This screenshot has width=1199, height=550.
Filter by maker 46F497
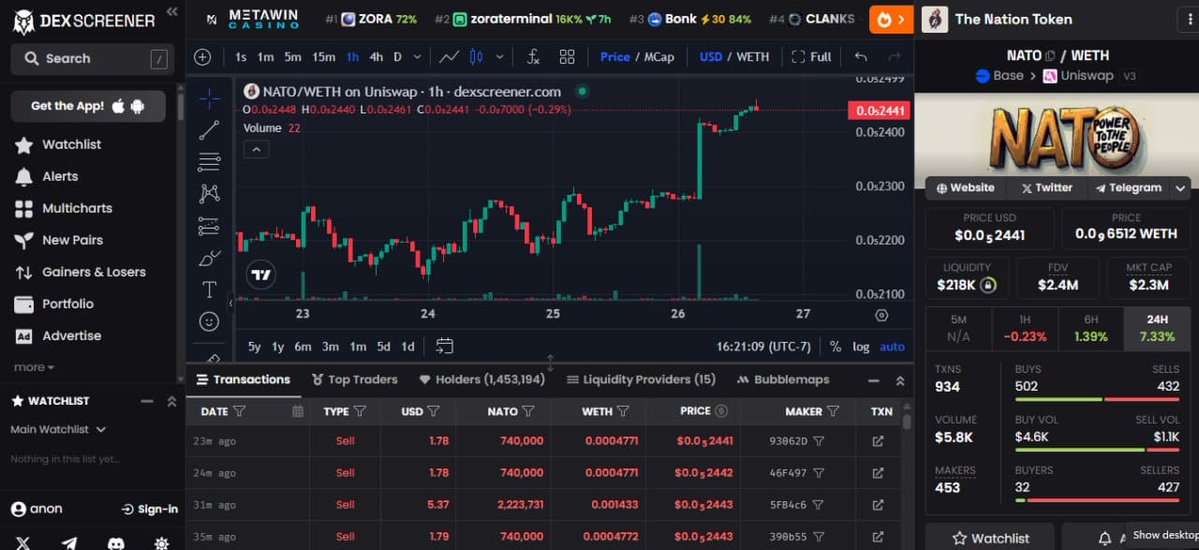[x=819, y=473]
